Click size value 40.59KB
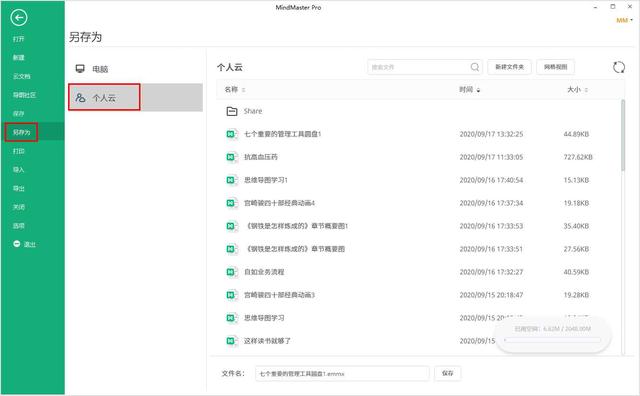Screen dimensions: 640x396 [x=576, y=272]
